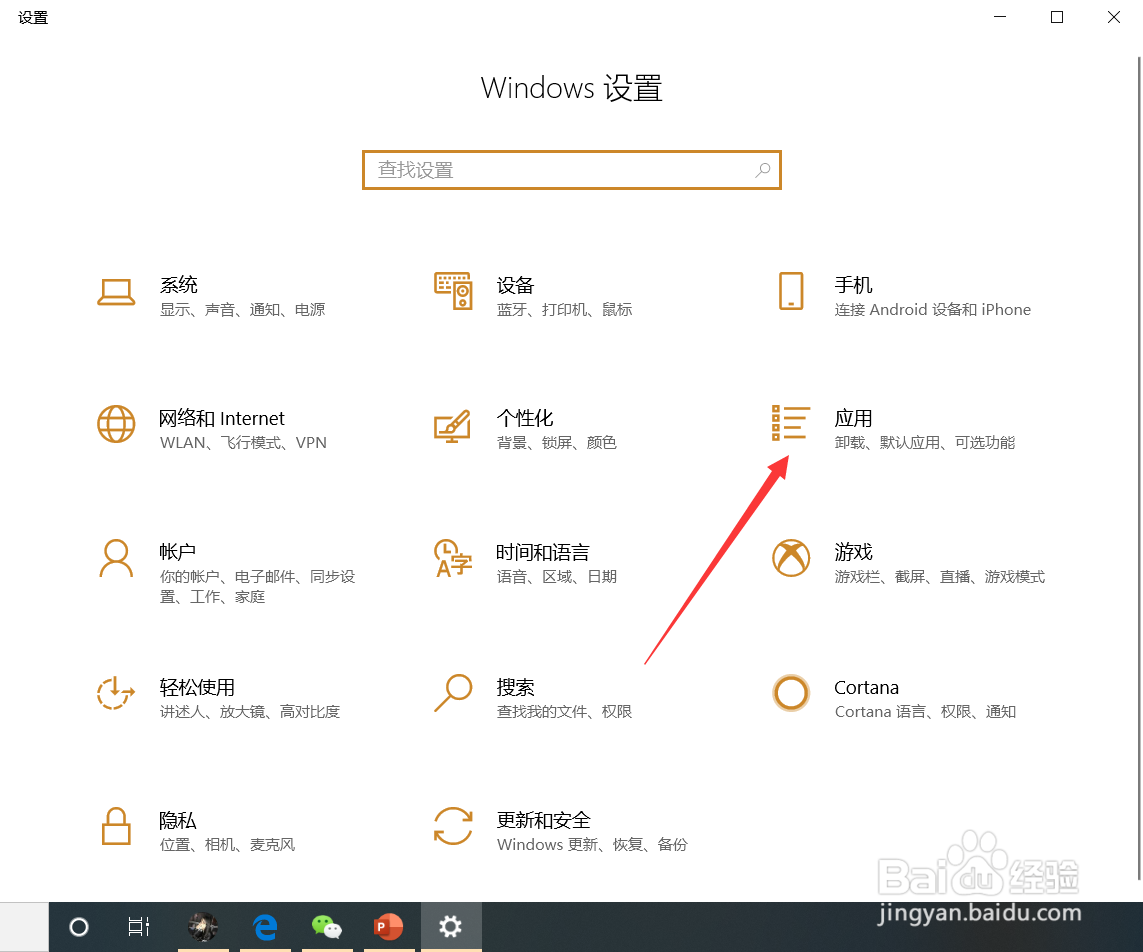Open the dark avatar app on taskbar
This screenshot has height=952, width=1143.
[203, 926]
